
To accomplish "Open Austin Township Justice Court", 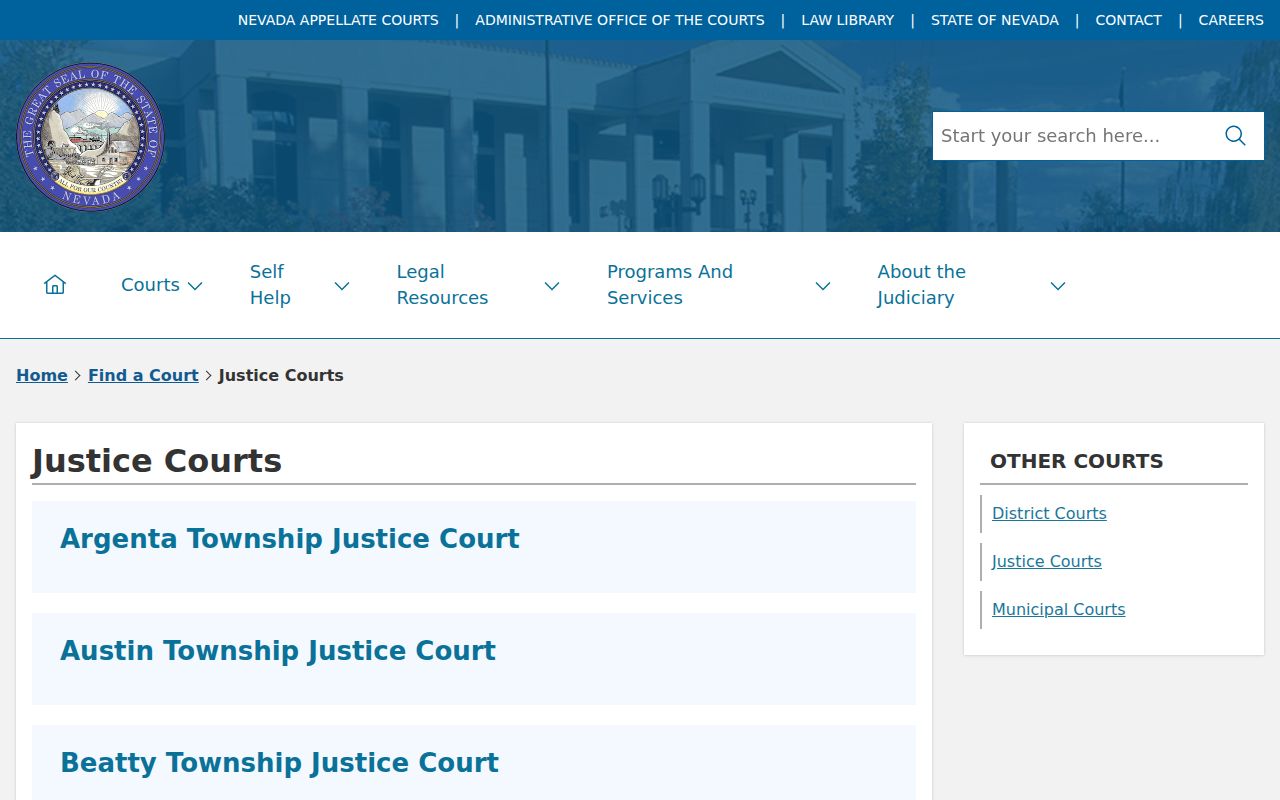I will click(x=278, y=651).
